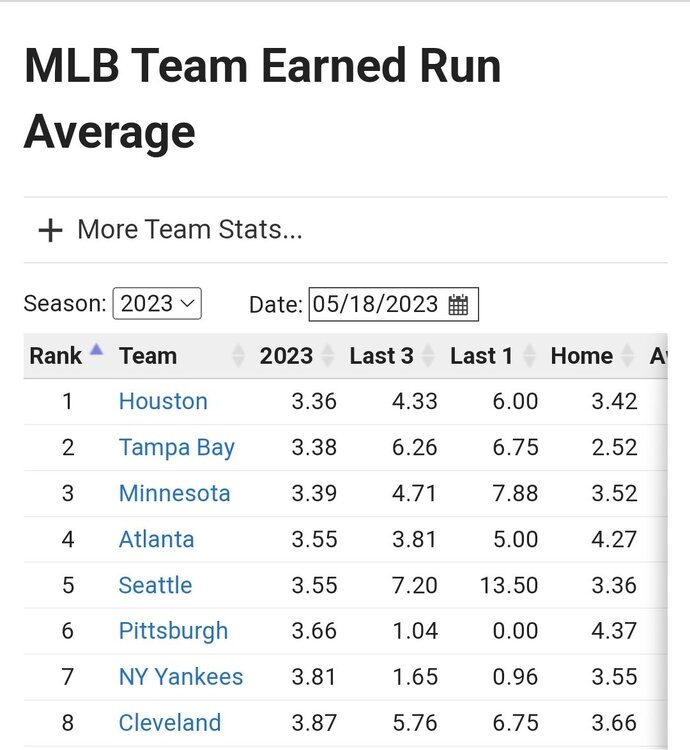Click the Last 3 column sort arrows
The width and height of the screenshot is (690, 750).
click(x=428, y=356)
